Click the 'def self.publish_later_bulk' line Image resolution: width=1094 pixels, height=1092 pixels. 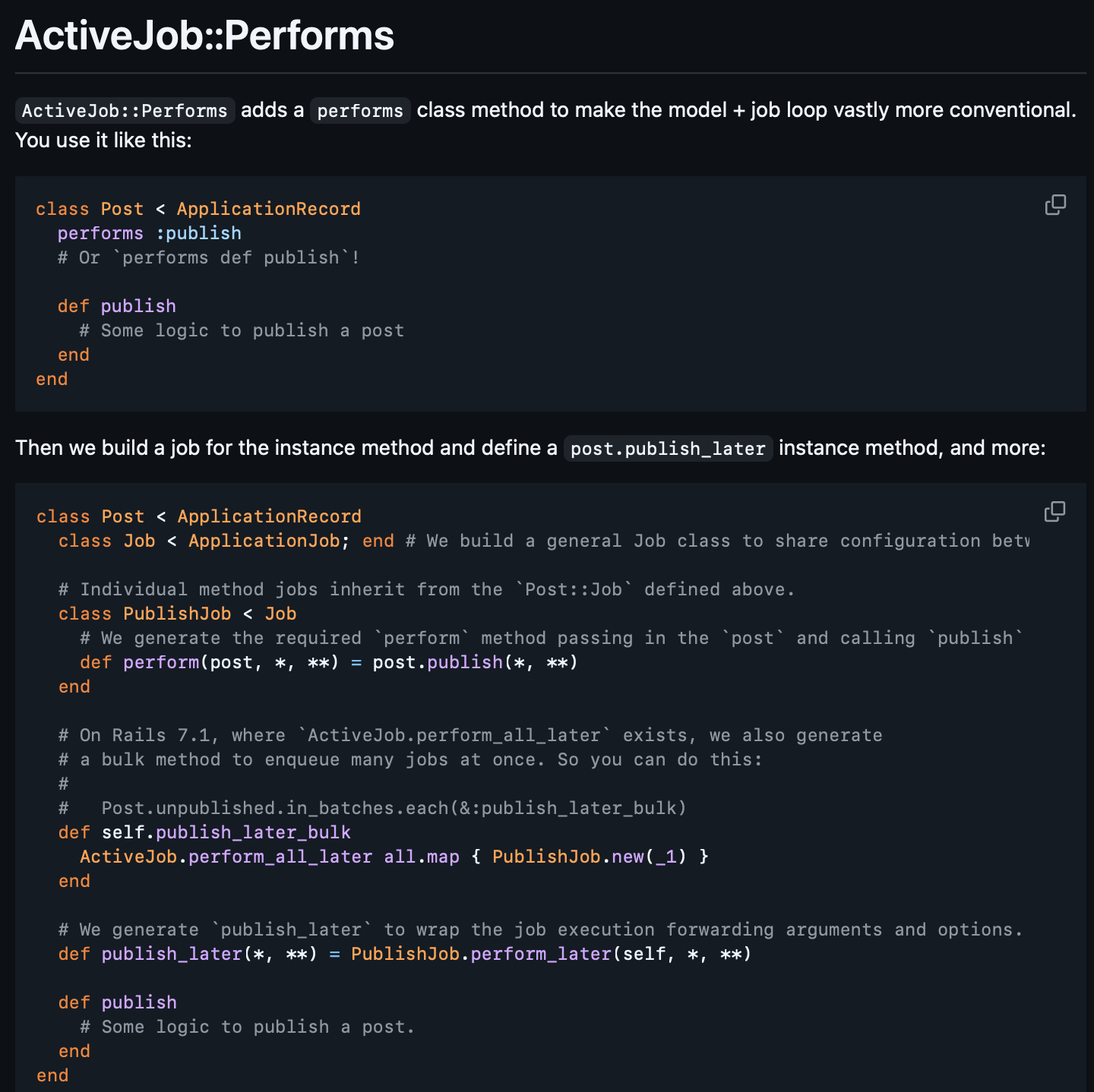(x=204, y=832)
